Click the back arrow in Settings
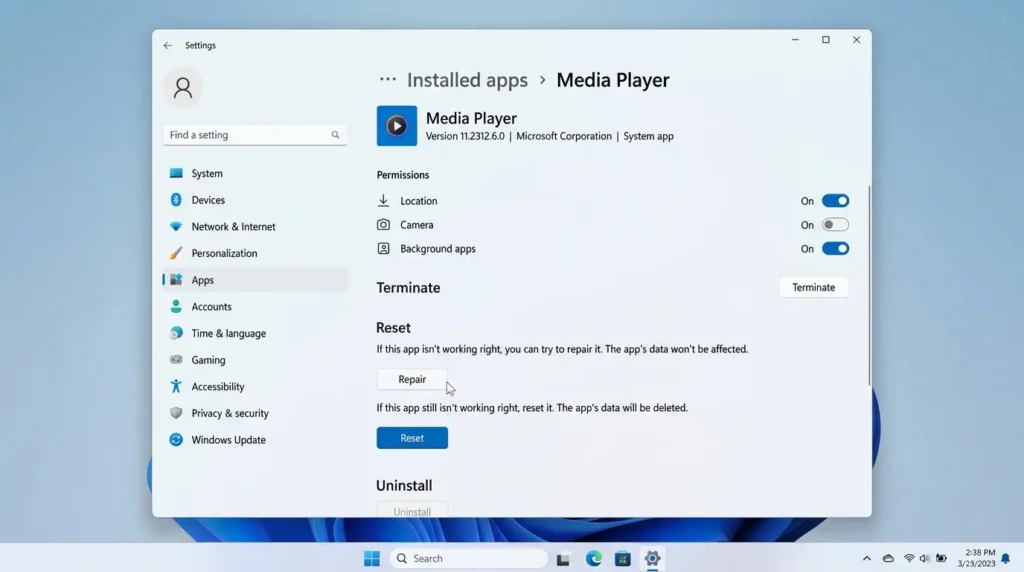 tap(168, 46)
